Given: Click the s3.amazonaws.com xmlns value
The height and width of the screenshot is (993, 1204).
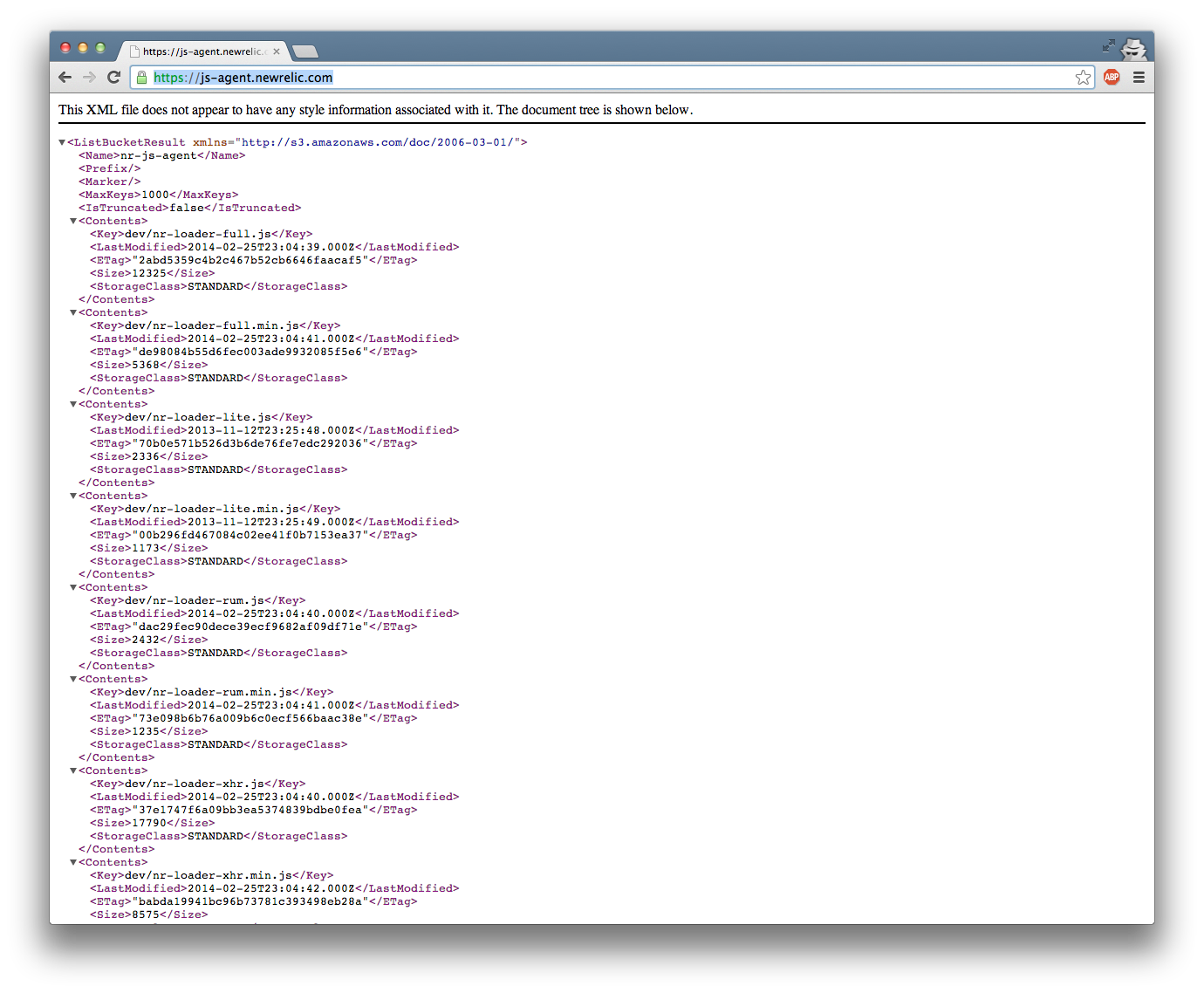Looking at the screenshot, I should [x=378, y=142].
